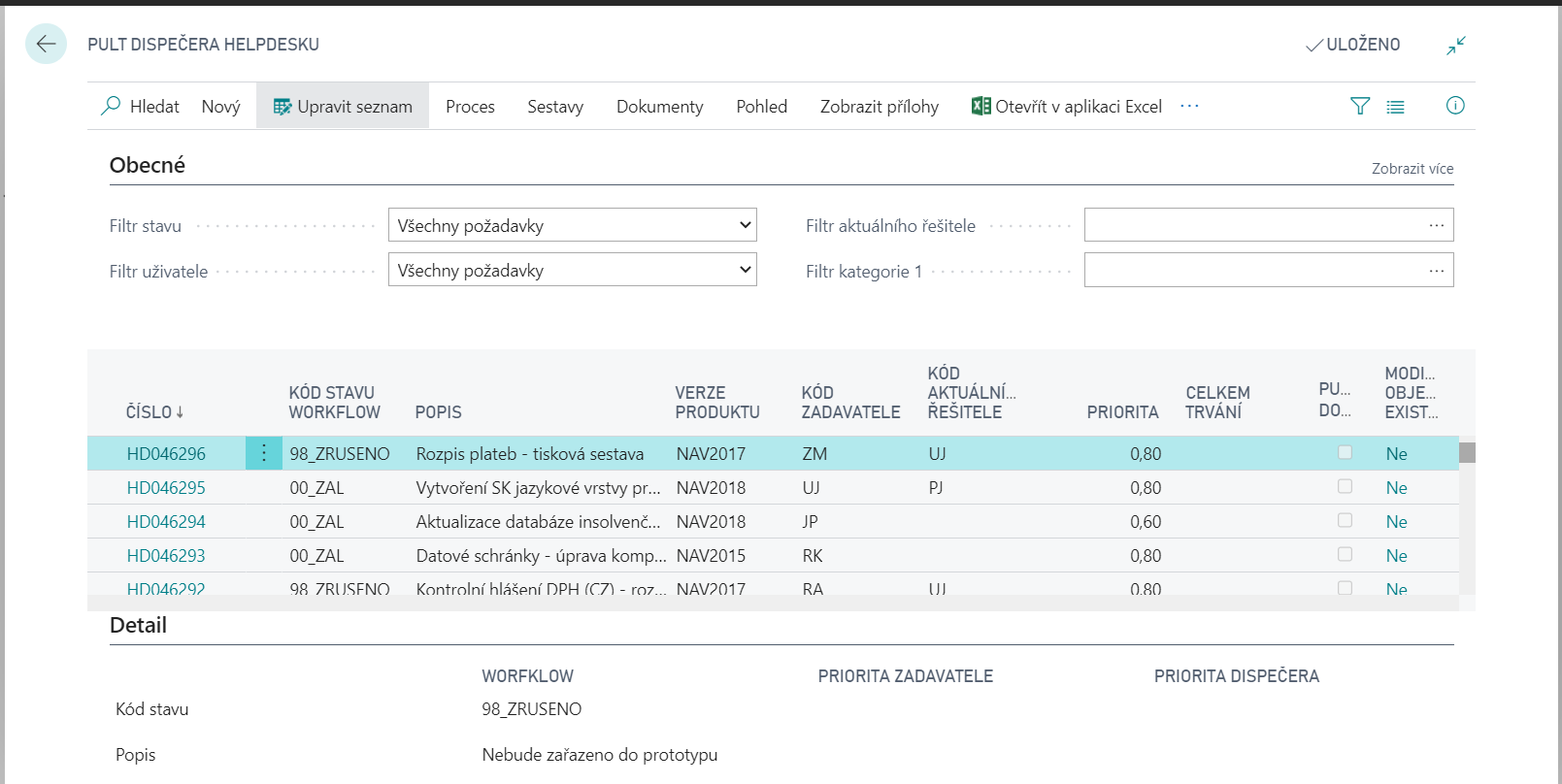This screenshot has height=784, width=1562.
Task: Show more toolbar actions ellipsis
Action: click(x=1189, y=106)
